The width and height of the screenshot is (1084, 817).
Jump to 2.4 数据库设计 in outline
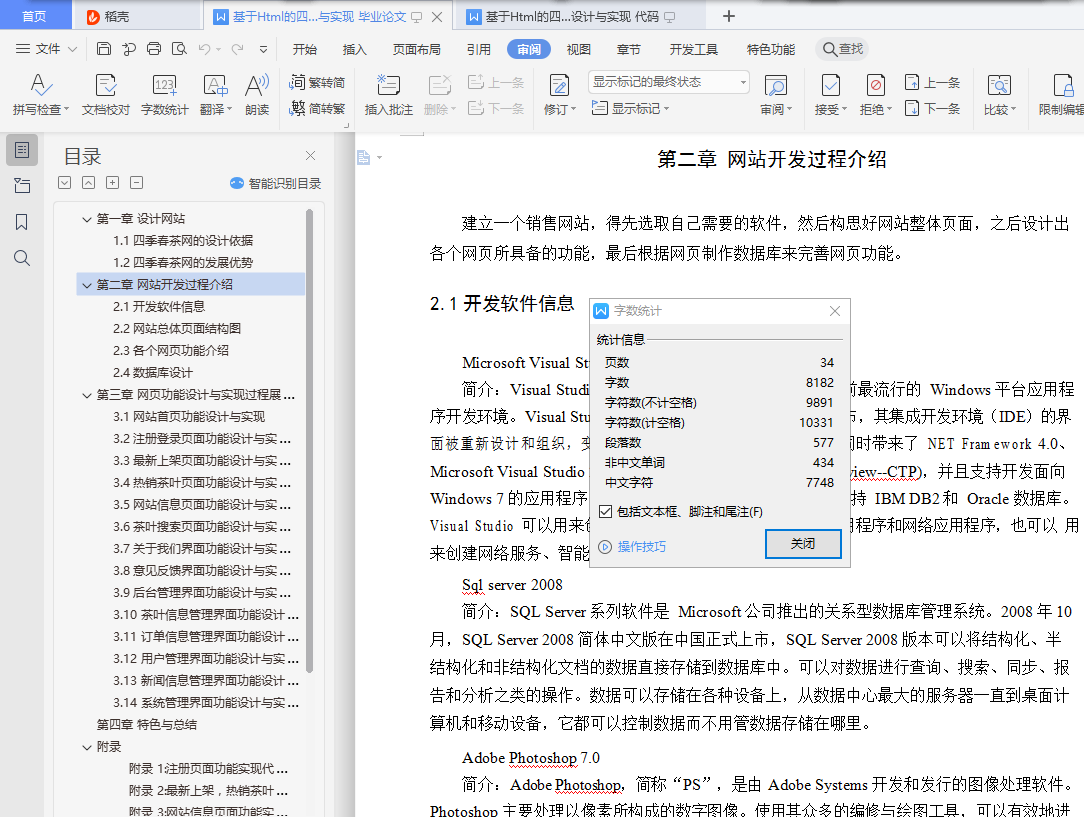click(x=153, y=373)
